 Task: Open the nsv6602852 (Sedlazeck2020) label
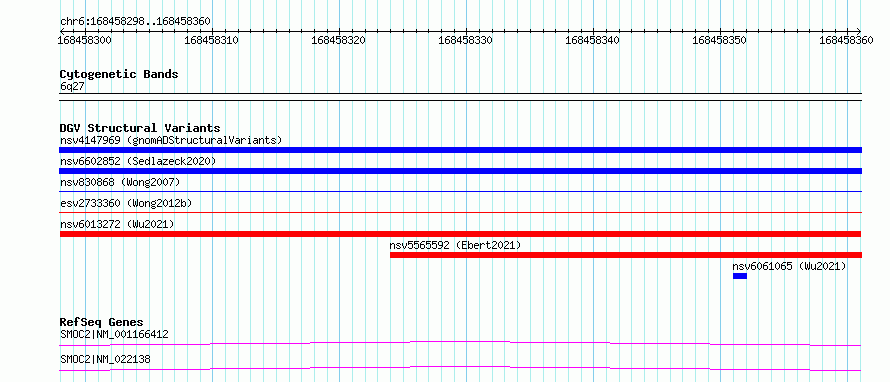138,161
